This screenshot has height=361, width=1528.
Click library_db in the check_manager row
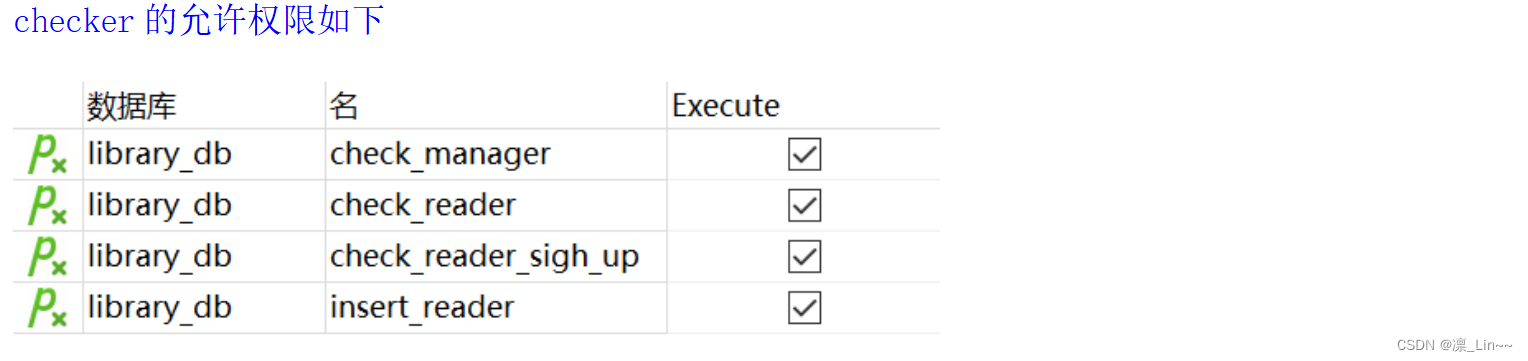click(160, 154)
